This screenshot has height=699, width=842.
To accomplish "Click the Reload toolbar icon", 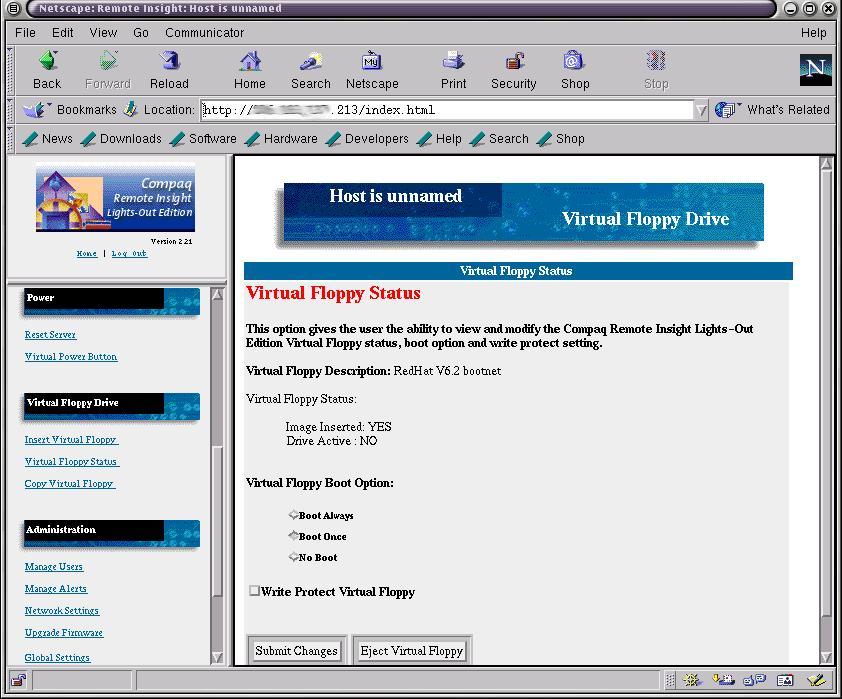I will pyautogui.click(x=169, y=68).
